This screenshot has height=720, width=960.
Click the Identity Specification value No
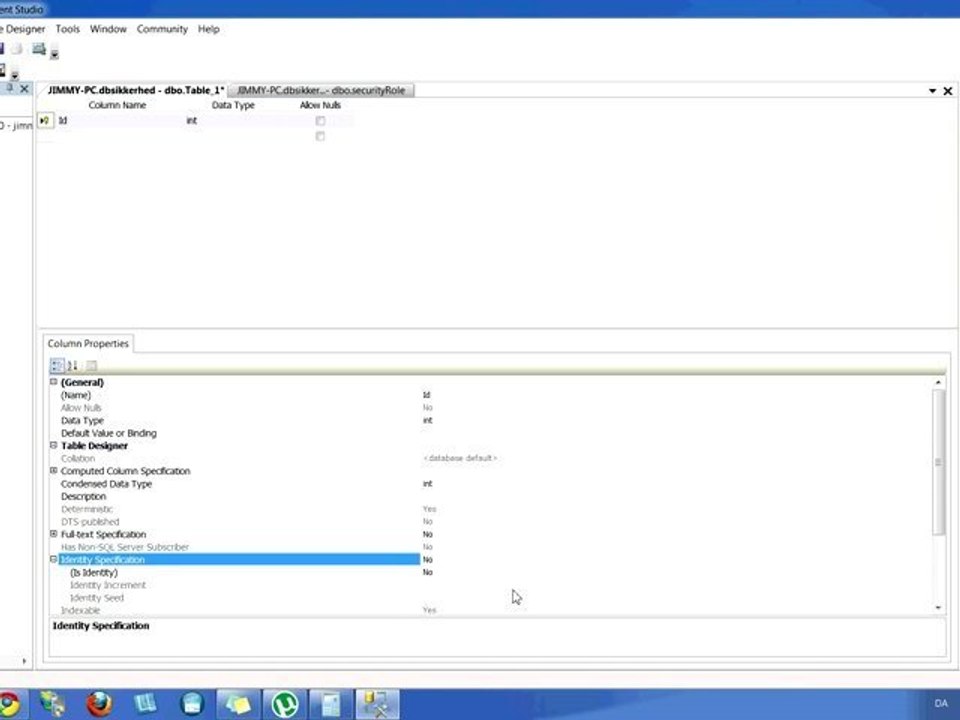click(427, 560)
